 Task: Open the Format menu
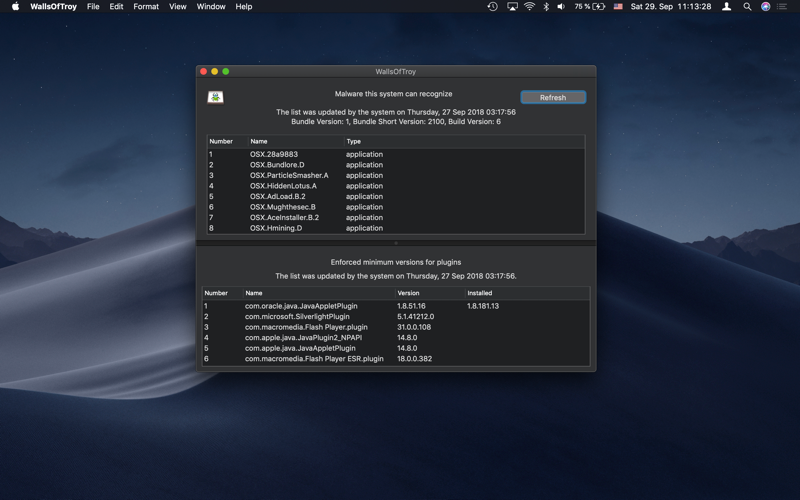146,7
